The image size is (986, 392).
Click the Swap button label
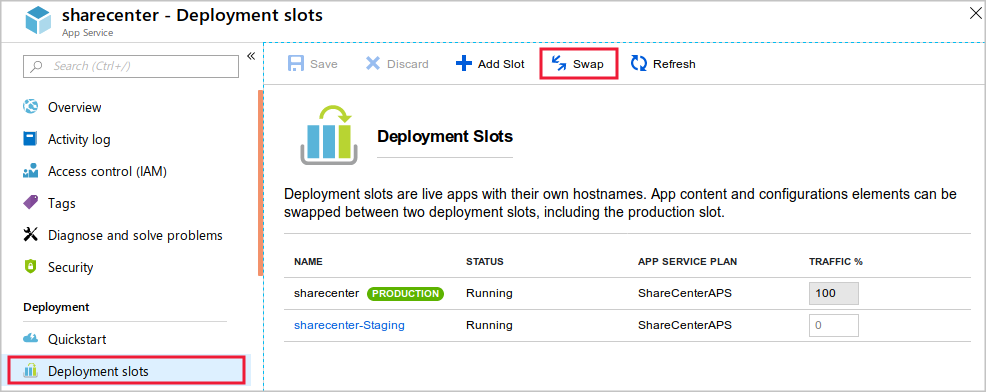588,64
